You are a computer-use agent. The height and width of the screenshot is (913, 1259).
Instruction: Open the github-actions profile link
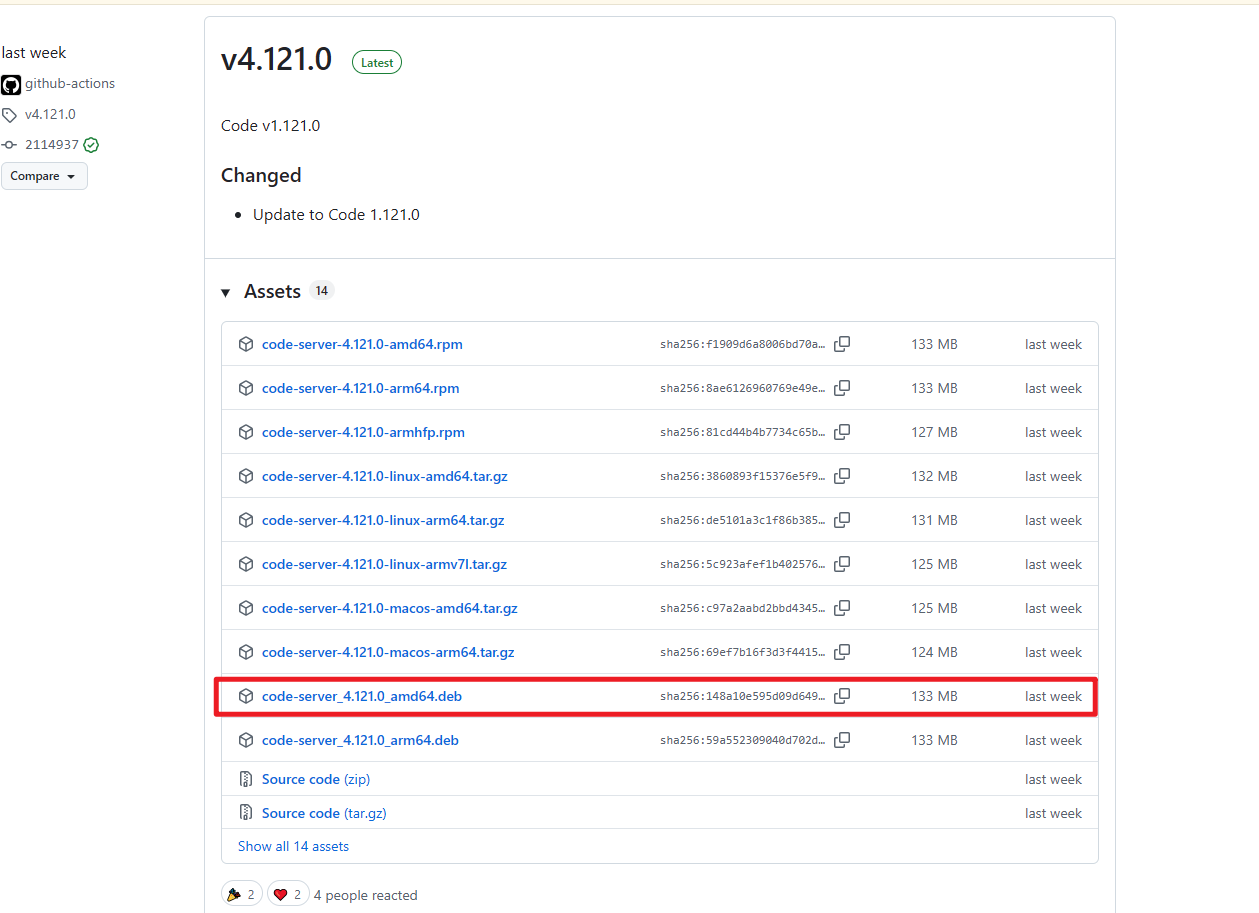point(70,84)
